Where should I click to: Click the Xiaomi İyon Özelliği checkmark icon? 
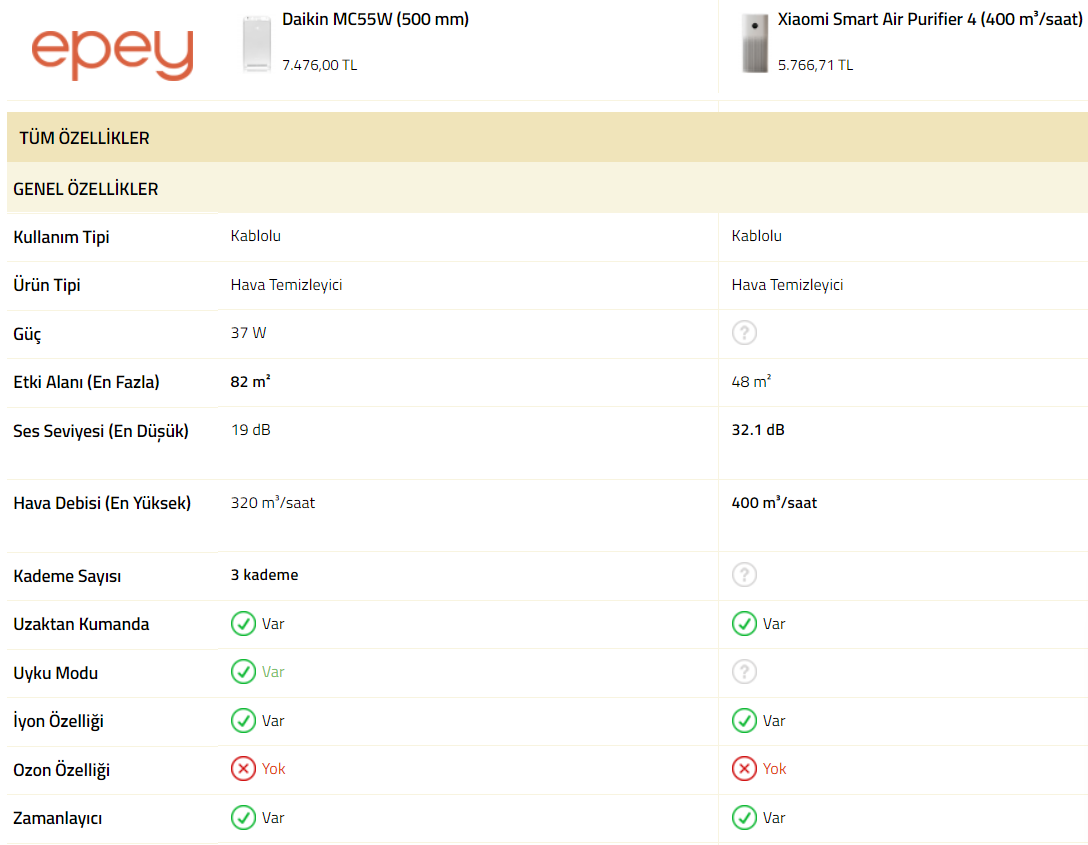point(745,721)
